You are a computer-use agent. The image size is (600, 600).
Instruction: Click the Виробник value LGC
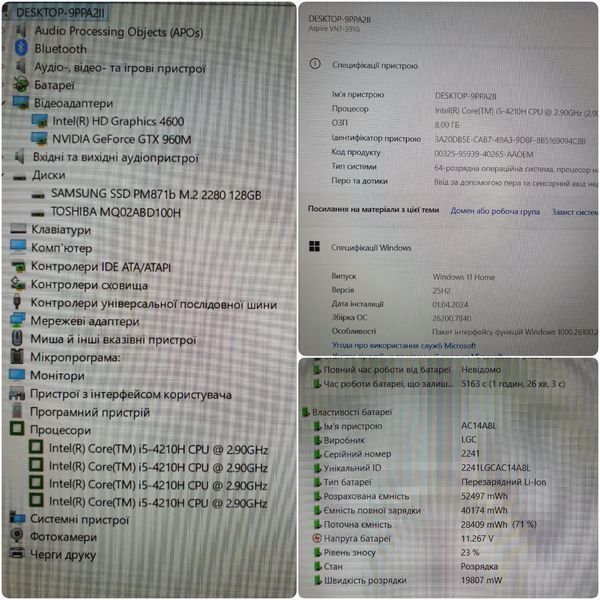pyautogui.click(x=469, y=440)
